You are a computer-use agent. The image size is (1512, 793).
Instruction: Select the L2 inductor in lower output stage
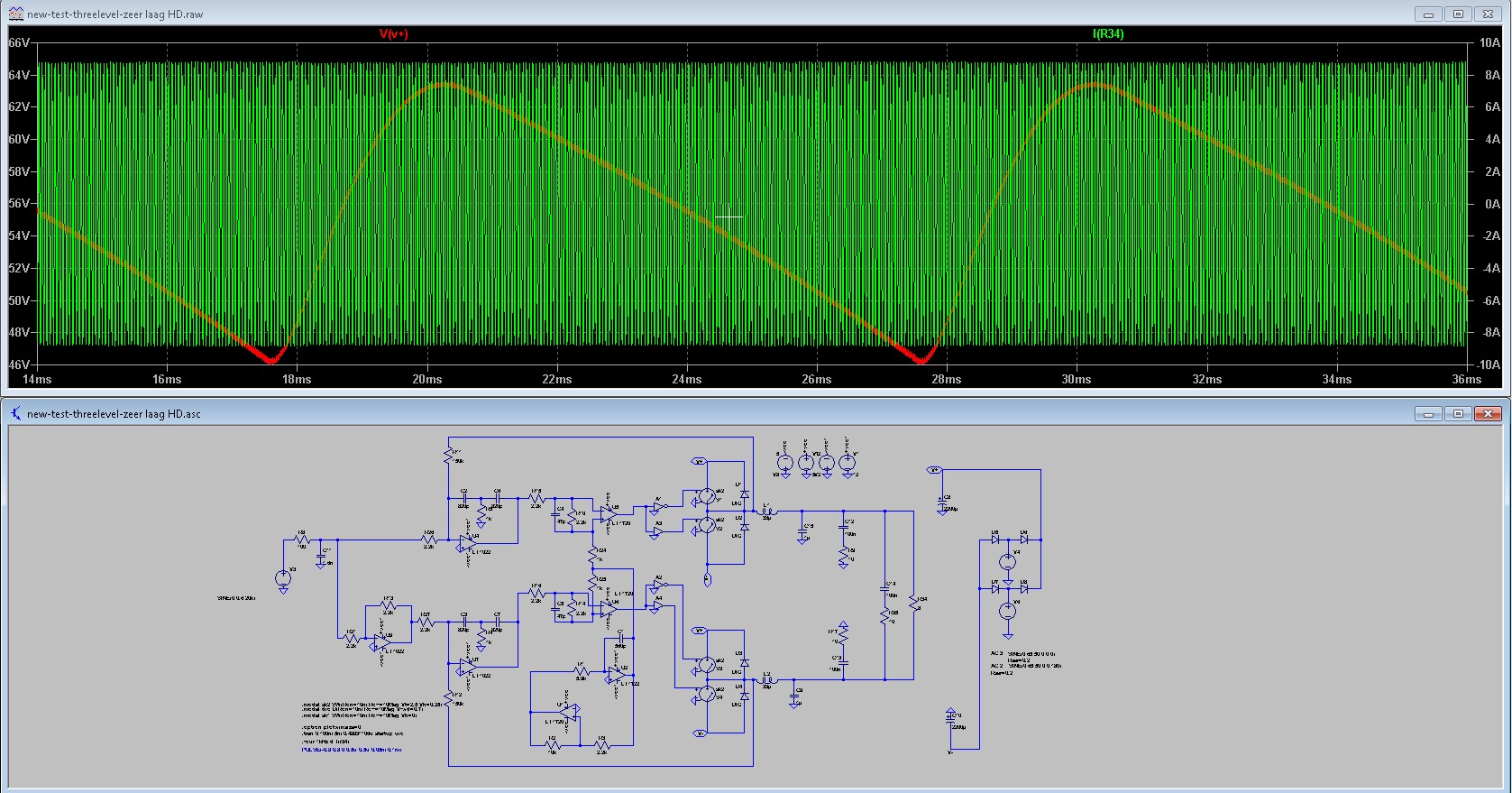click(x=767, y=679)
